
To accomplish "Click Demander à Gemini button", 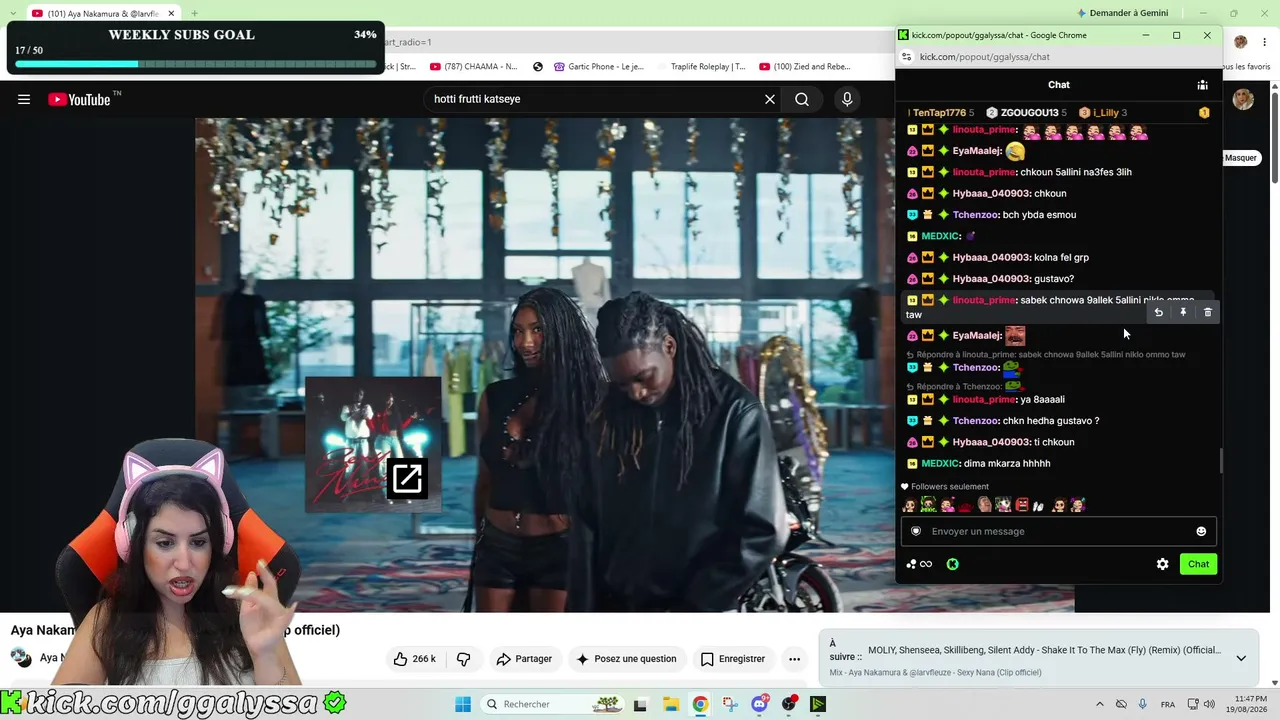I will pos(1122,13).
